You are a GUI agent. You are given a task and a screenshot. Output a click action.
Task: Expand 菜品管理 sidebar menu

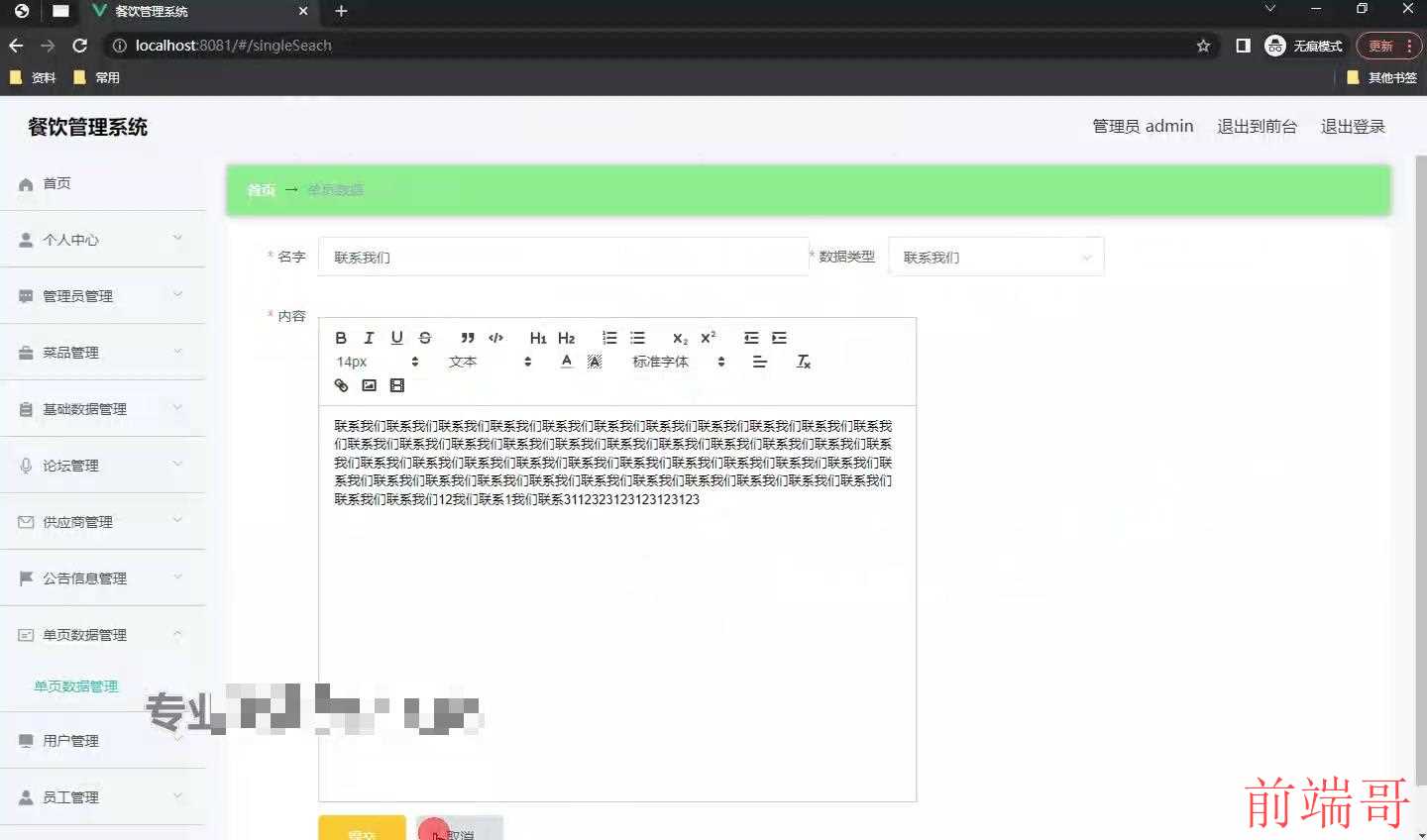coord(103,353)
